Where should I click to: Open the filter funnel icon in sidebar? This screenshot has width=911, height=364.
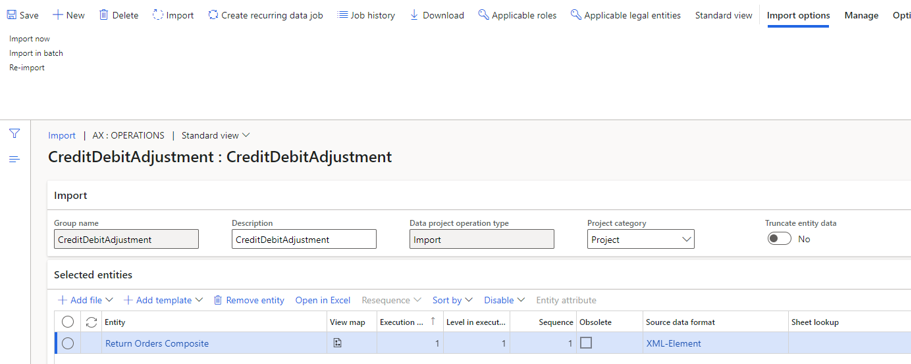pos(15,134)
